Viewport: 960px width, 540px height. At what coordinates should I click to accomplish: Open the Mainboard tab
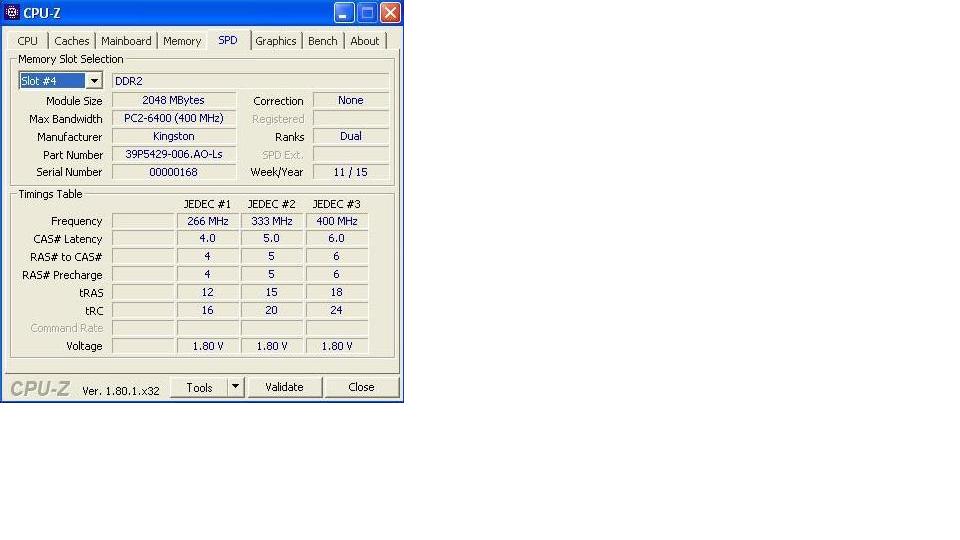126,41
